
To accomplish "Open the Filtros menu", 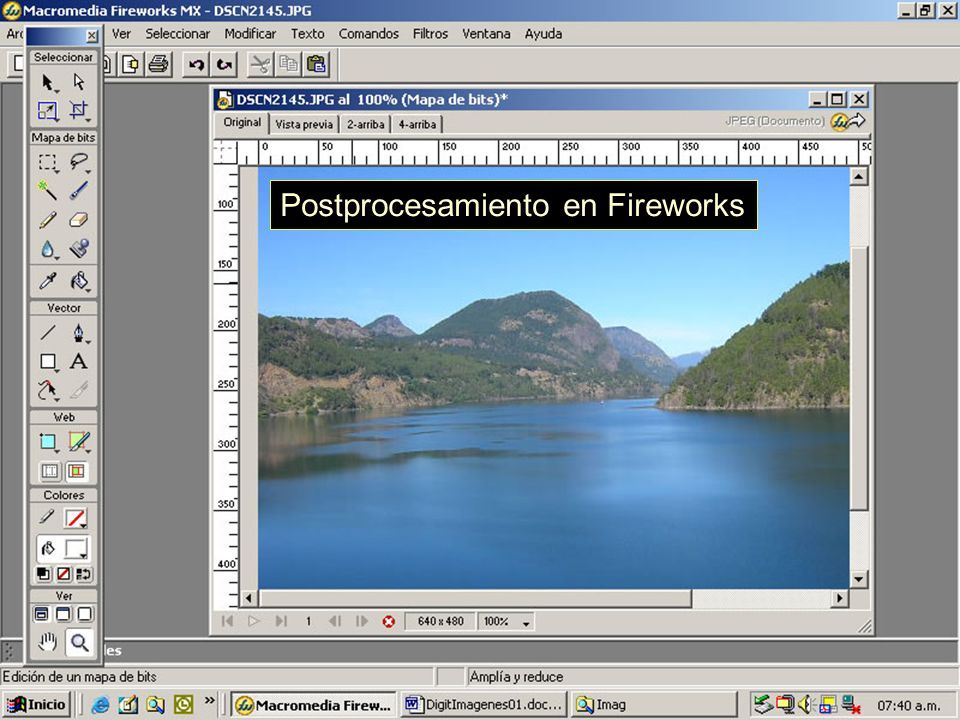I will click(430, 34).
